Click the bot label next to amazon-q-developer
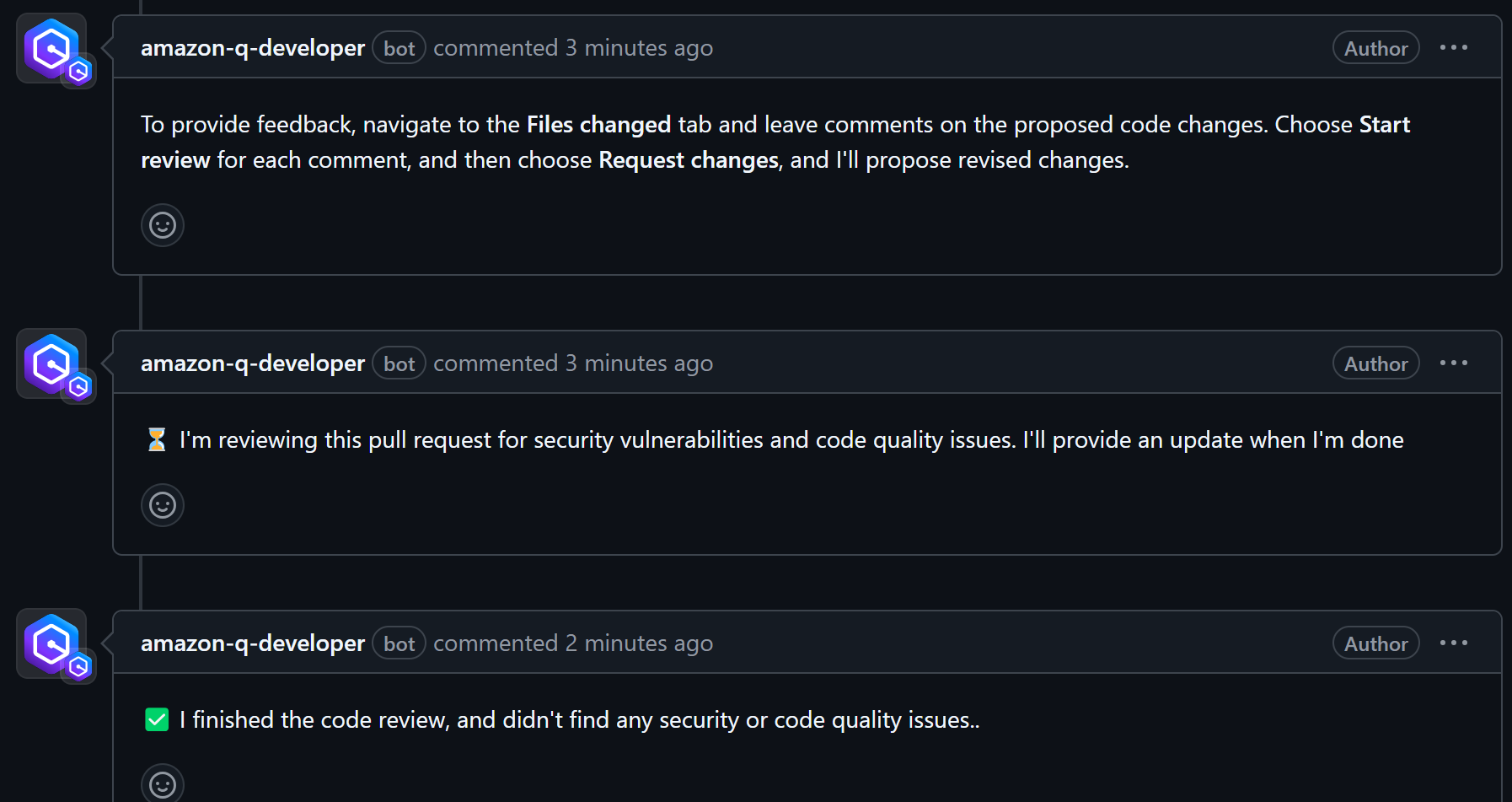 399,48
